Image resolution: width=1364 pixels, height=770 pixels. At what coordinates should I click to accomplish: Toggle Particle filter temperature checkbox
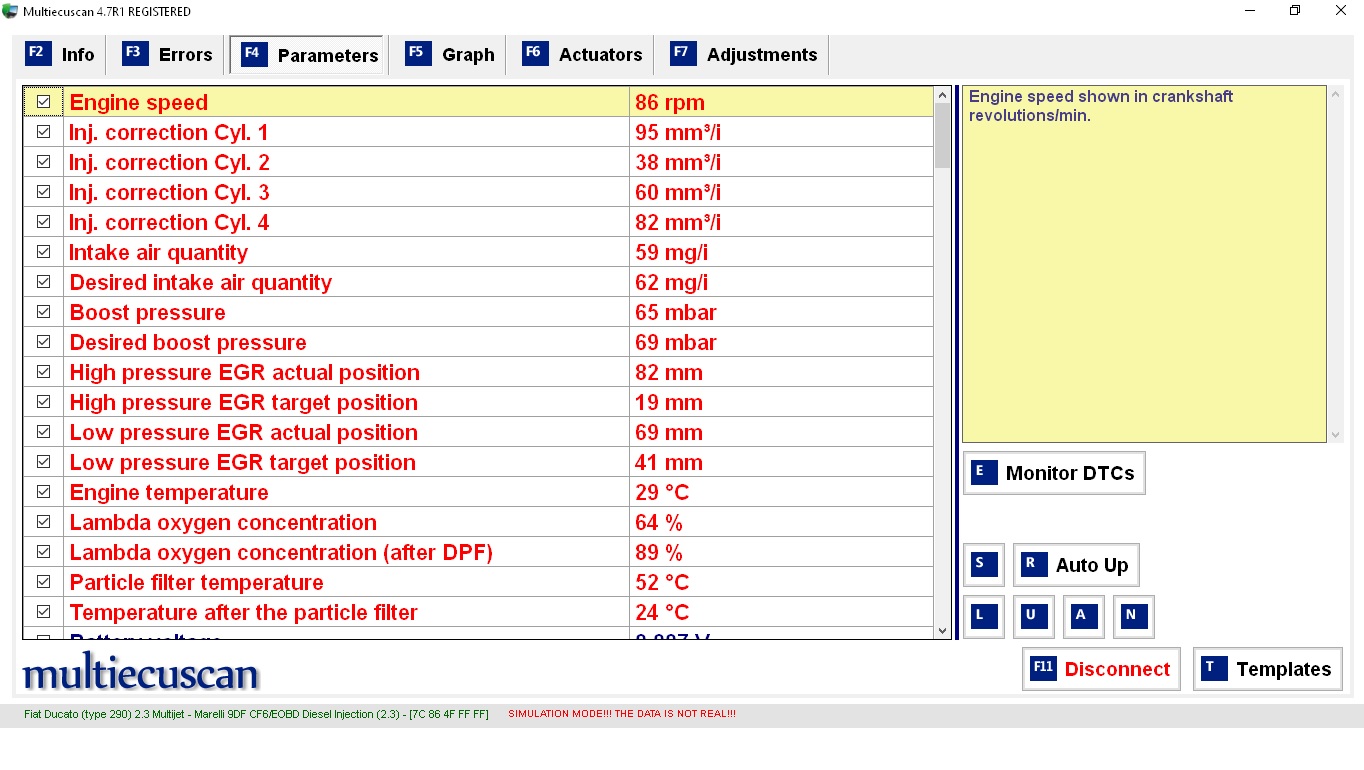(43, 582)
